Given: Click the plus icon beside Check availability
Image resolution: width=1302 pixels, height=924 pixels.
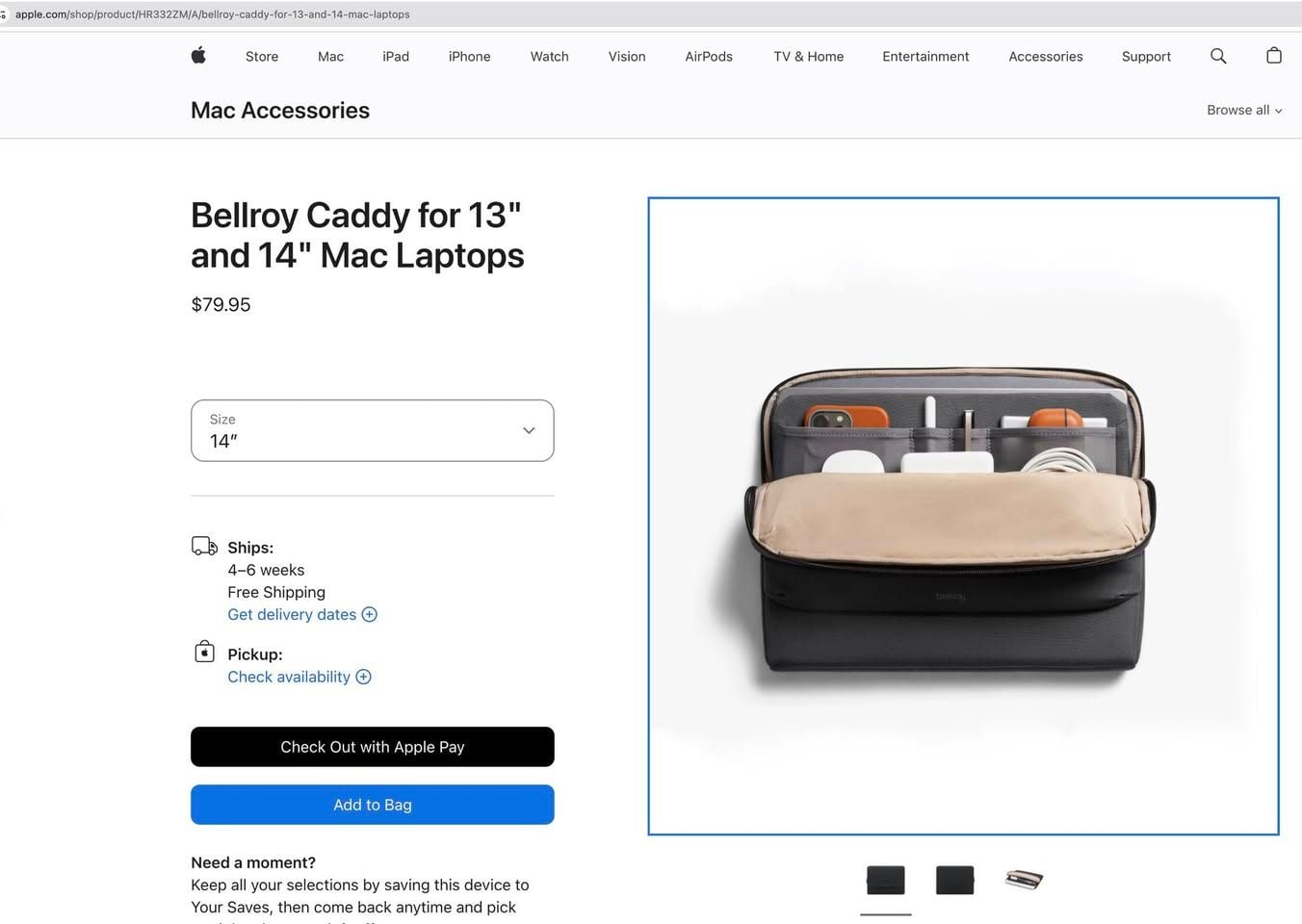Looking at the screenshot, I should 364,677.
